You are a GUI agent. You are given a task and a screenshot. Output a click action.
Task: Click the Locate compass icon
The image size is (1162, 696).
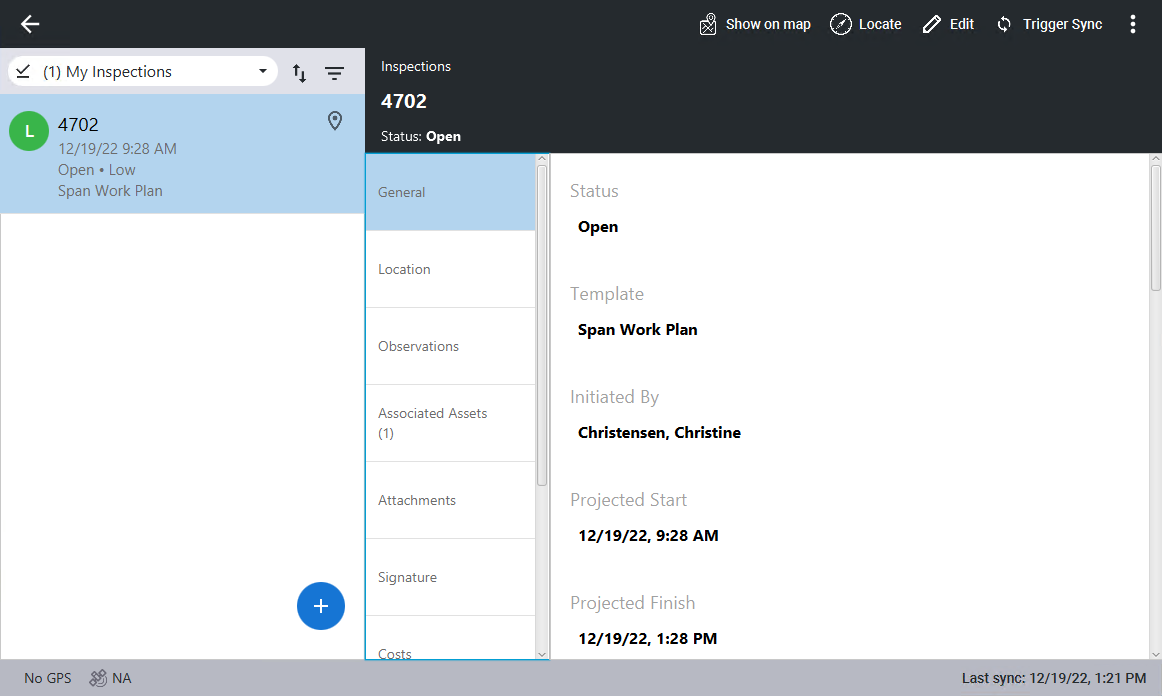[841, 24]
